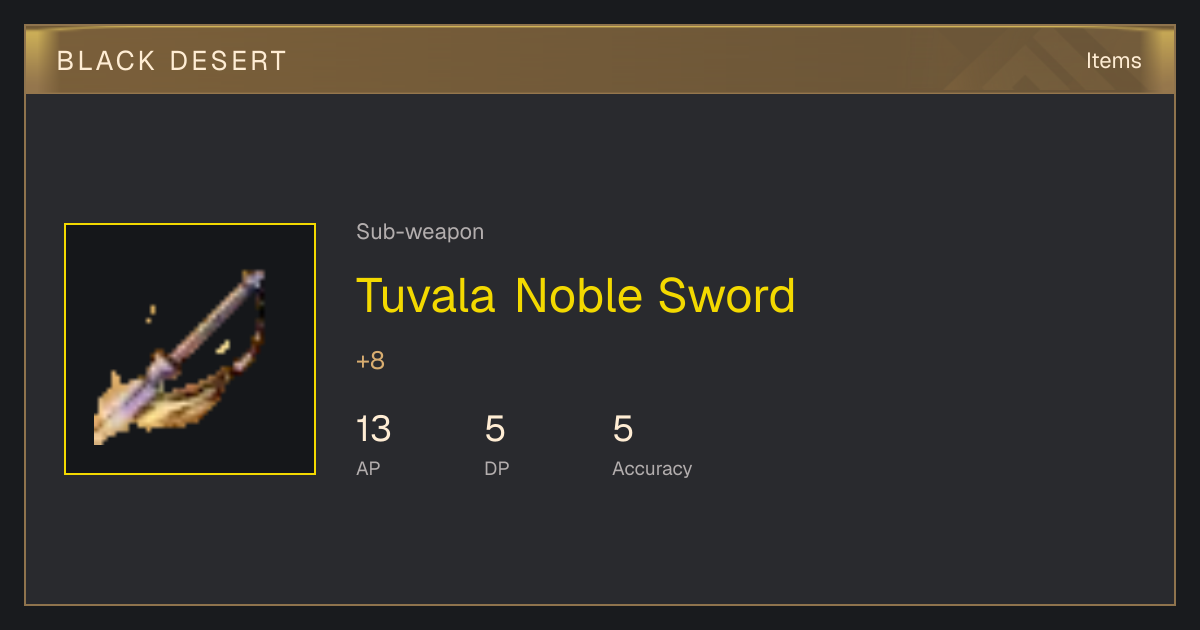
Task: Click the Accuracy stat label
Action: point(652,468)
